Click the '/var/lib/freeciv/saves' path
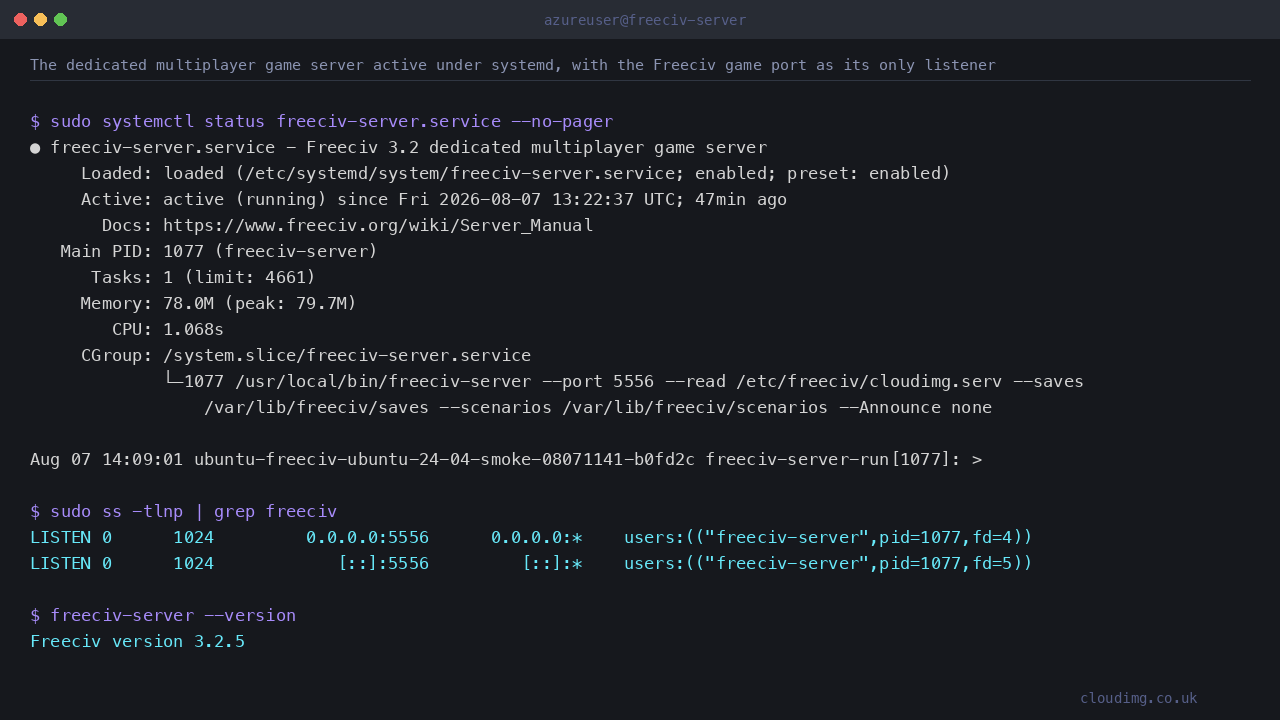1280x720 pixels. point(316,407)
